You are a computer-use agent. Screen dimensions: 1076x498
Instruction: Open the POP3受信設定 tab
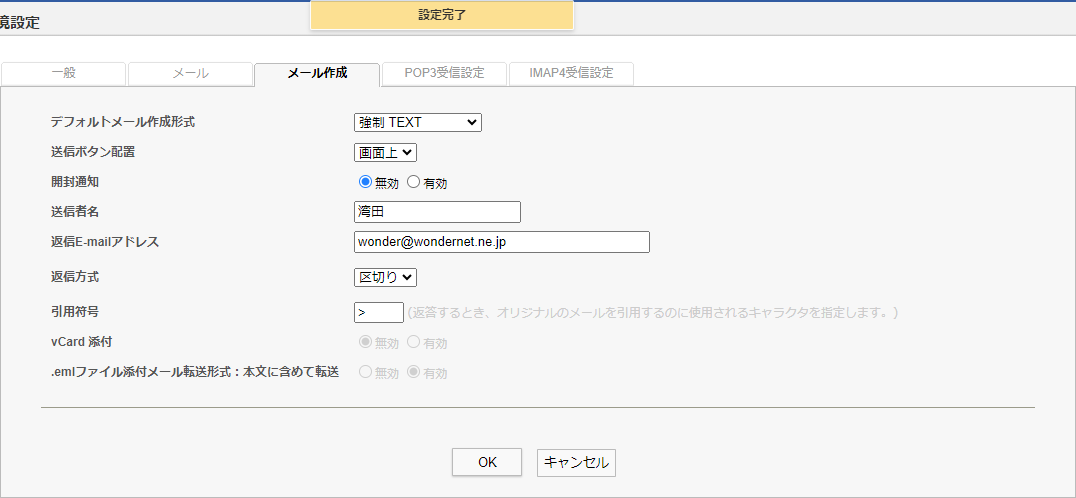click(444, 73)
